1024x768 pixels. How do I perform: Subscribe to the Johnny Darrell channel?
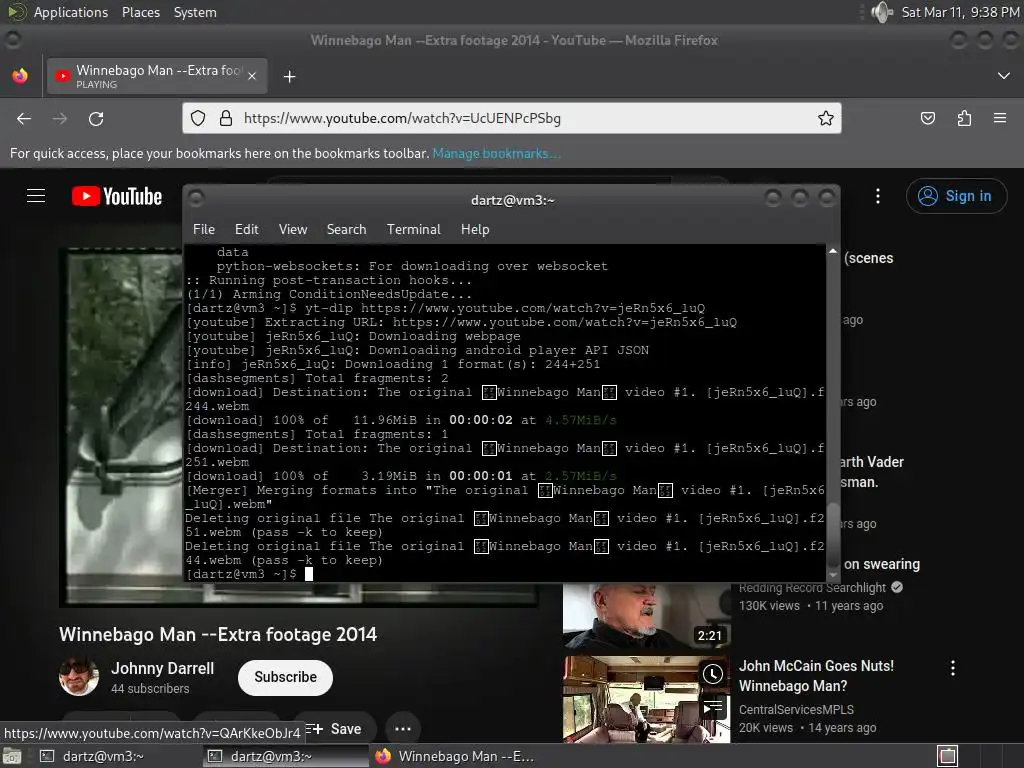285,677
